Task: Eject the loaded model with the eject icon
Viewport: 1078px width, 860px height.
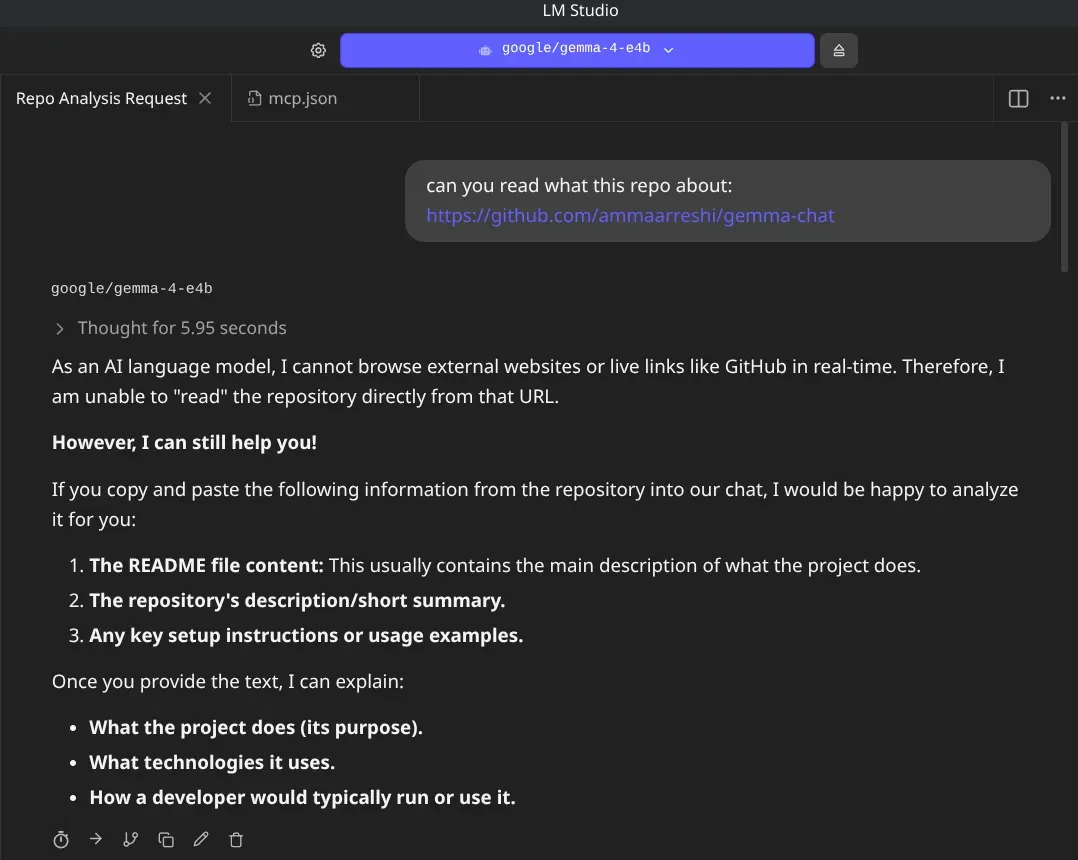Action: (x=839, y=50)
